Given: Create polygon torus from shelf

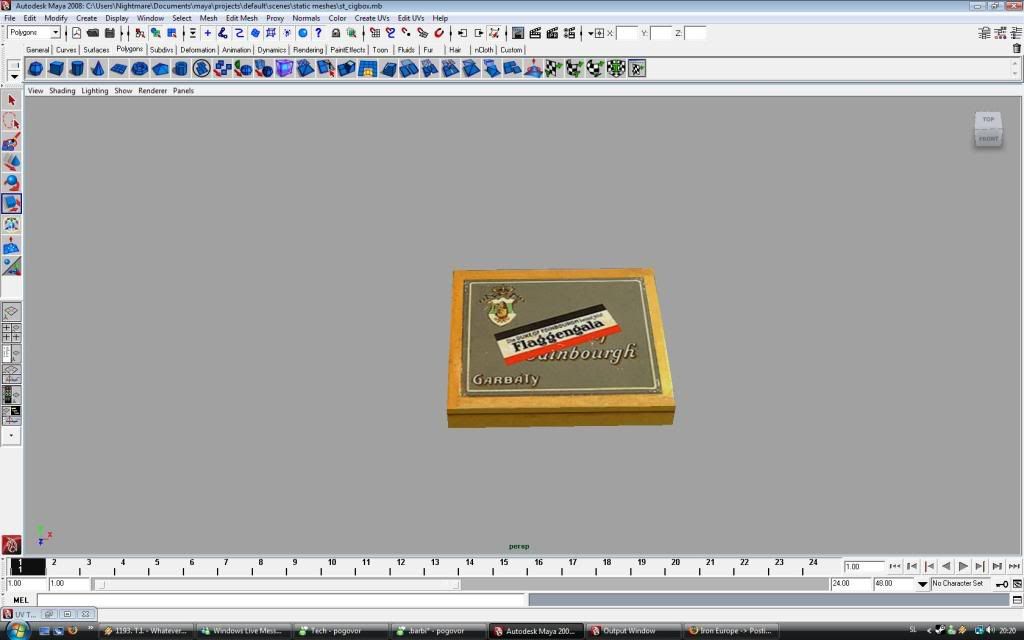Looking at the screenshot, I should click(x=139, y=68).
